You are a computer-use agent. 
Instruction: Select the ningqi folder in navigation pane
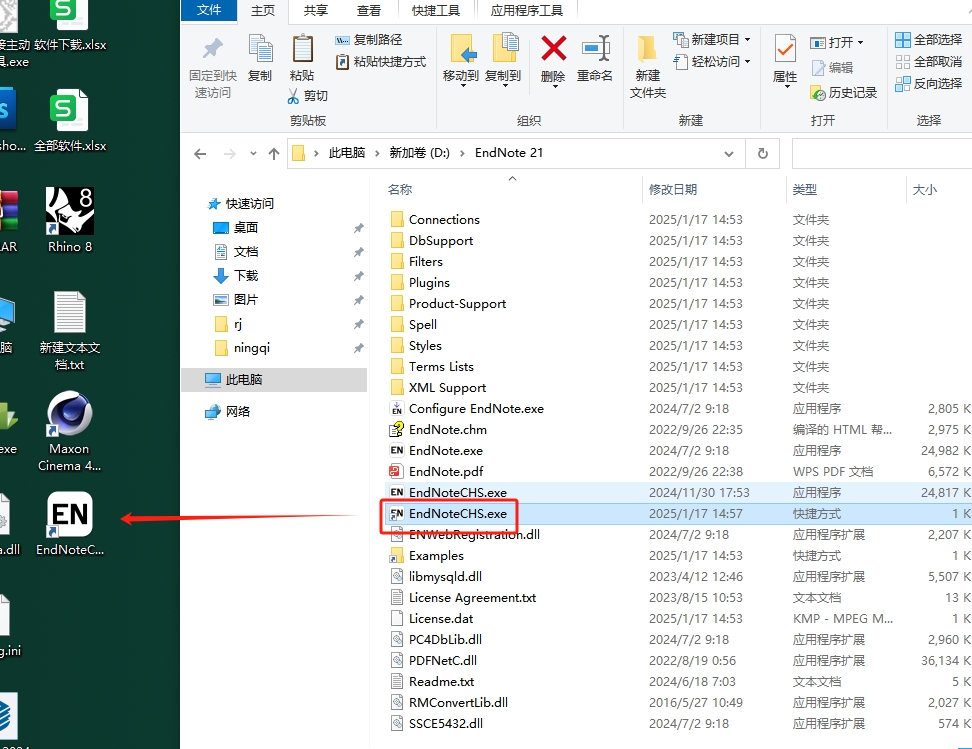pos(242,348)
